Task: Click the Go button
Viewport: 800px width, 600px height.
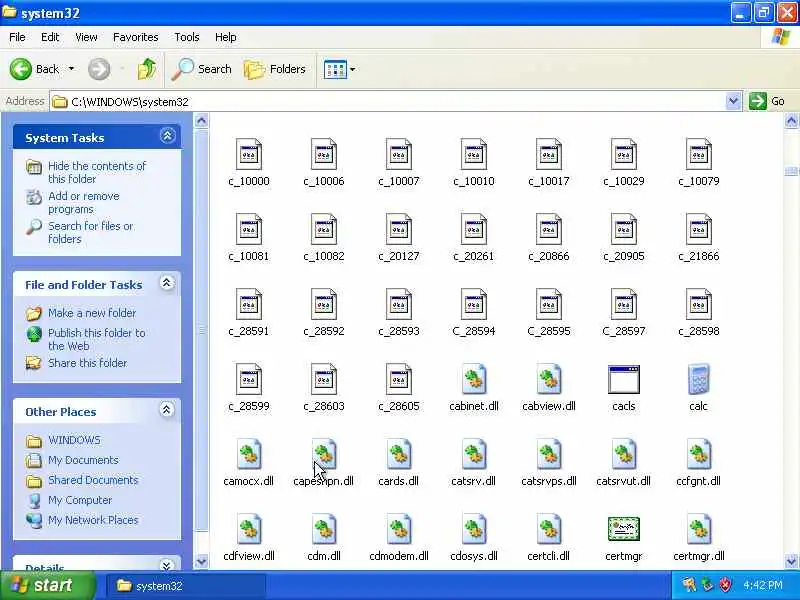Action: 767,101
